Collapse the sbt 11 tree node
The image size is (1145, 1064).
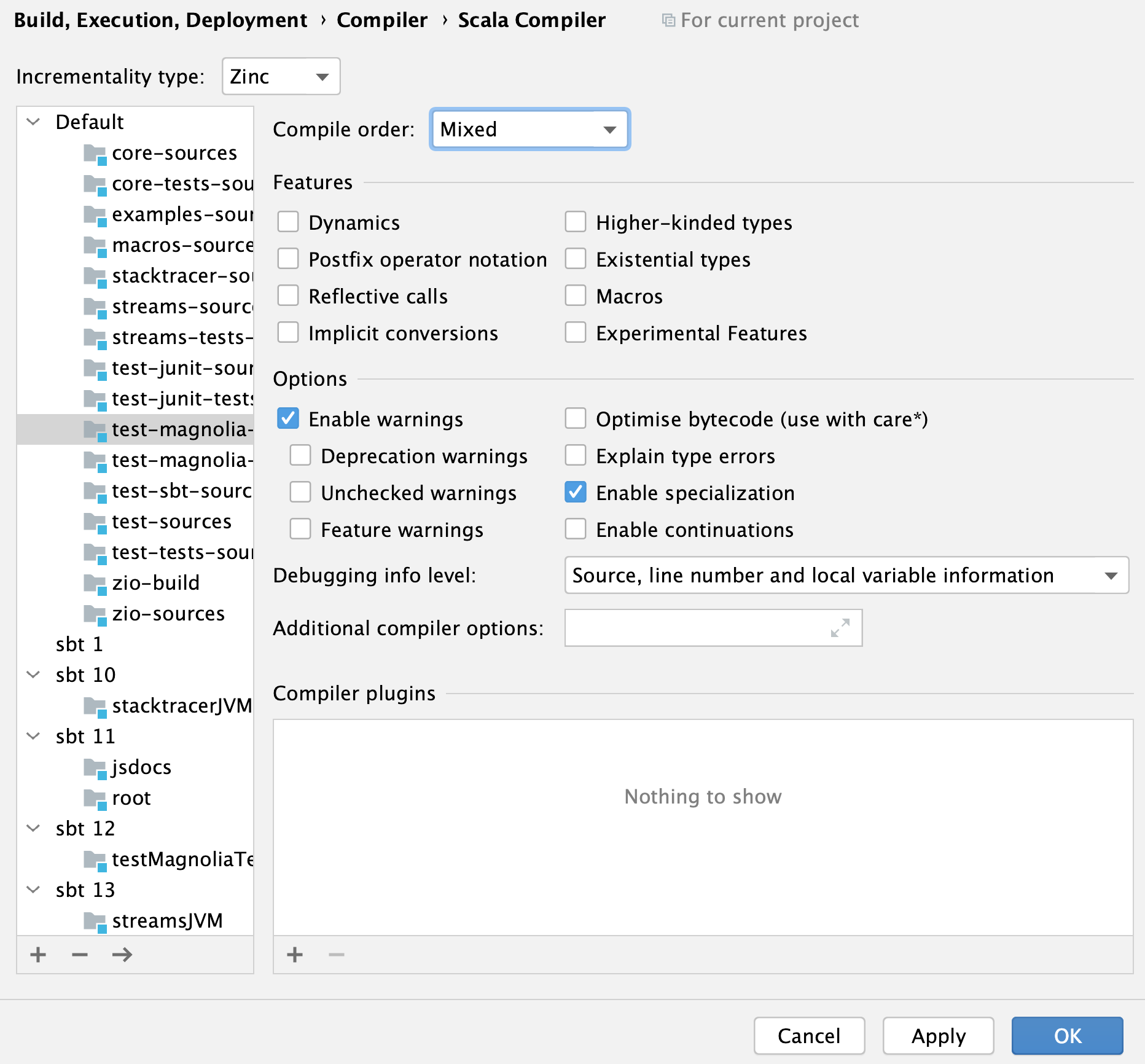33,736
